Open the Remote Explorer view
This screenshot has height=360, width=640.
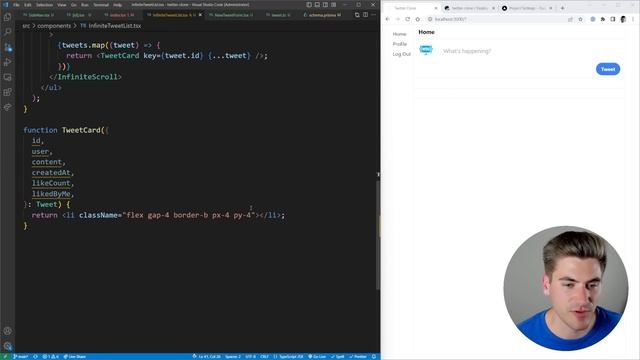[7, 77]
